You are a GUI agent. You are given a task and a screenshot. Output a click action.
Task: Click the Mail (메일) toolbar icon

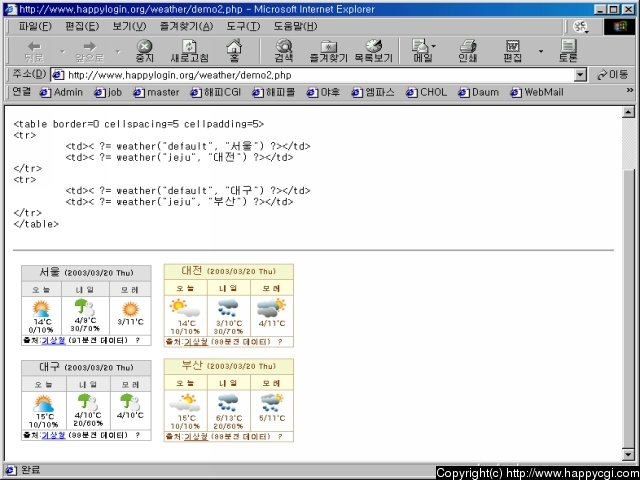422,51
